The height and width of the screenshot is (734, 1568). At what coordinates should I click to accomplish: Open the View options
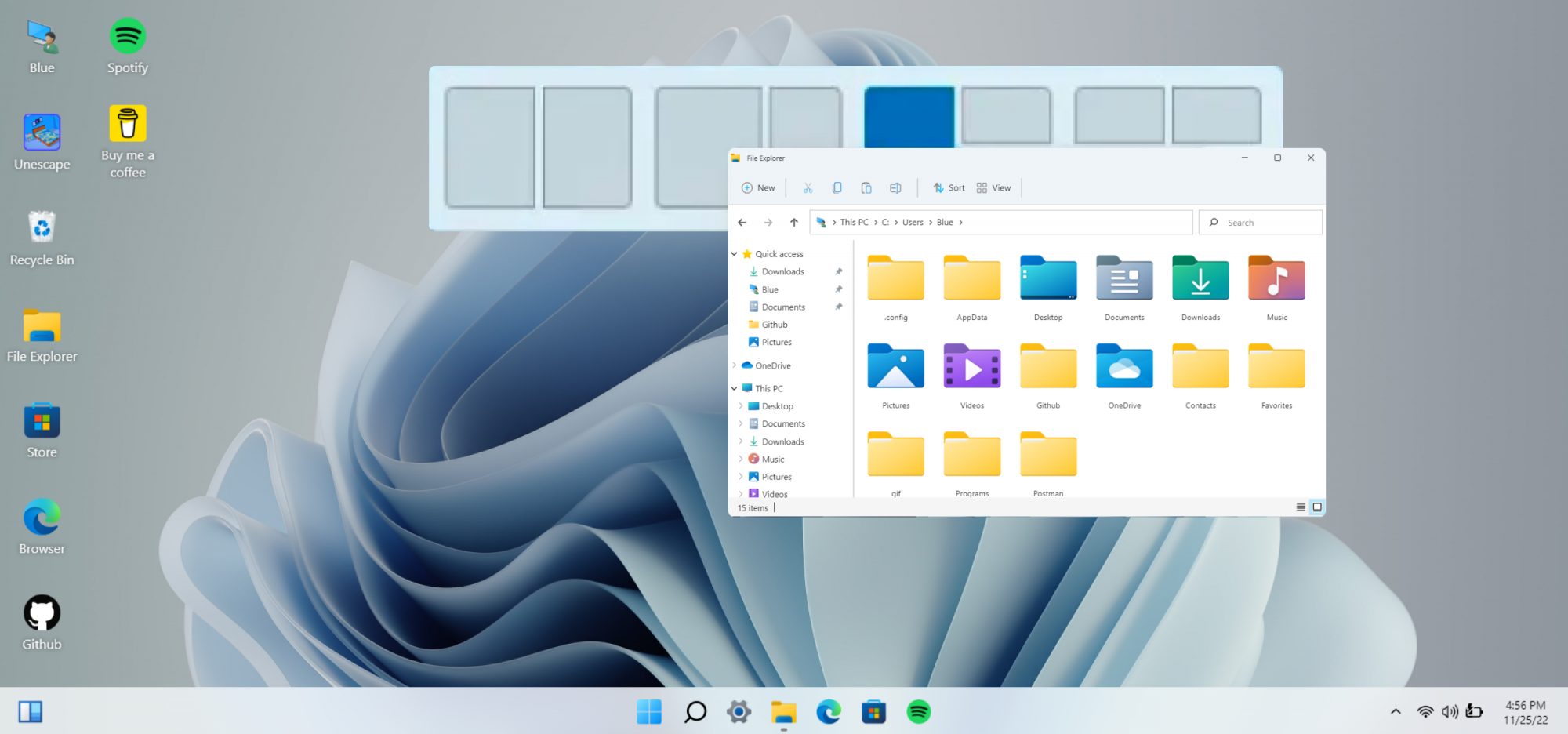(993, 188)
